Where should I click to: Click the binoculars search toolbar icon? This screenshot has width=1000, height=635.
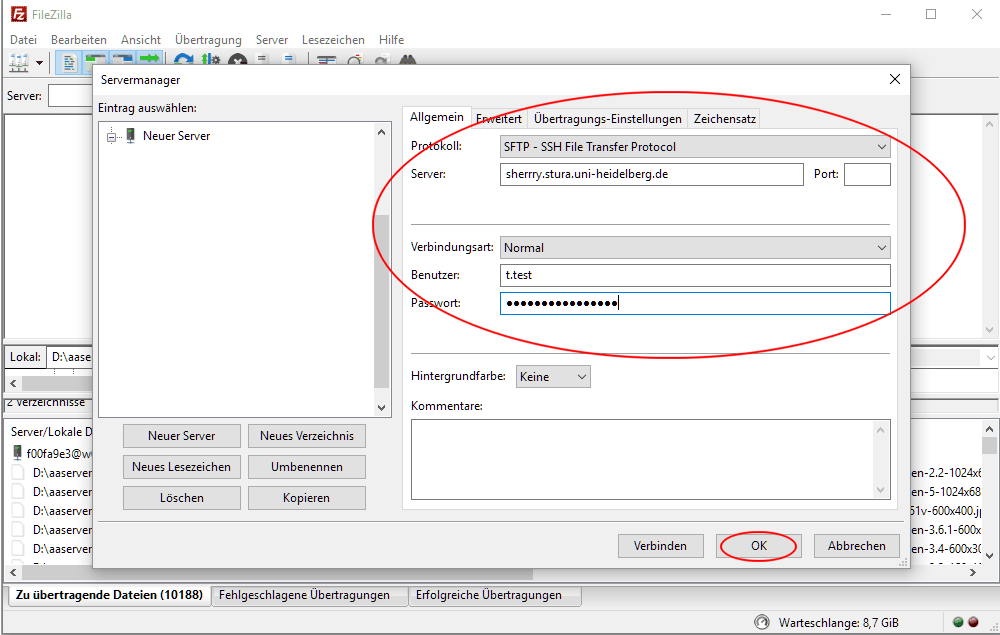click(408, 61)
